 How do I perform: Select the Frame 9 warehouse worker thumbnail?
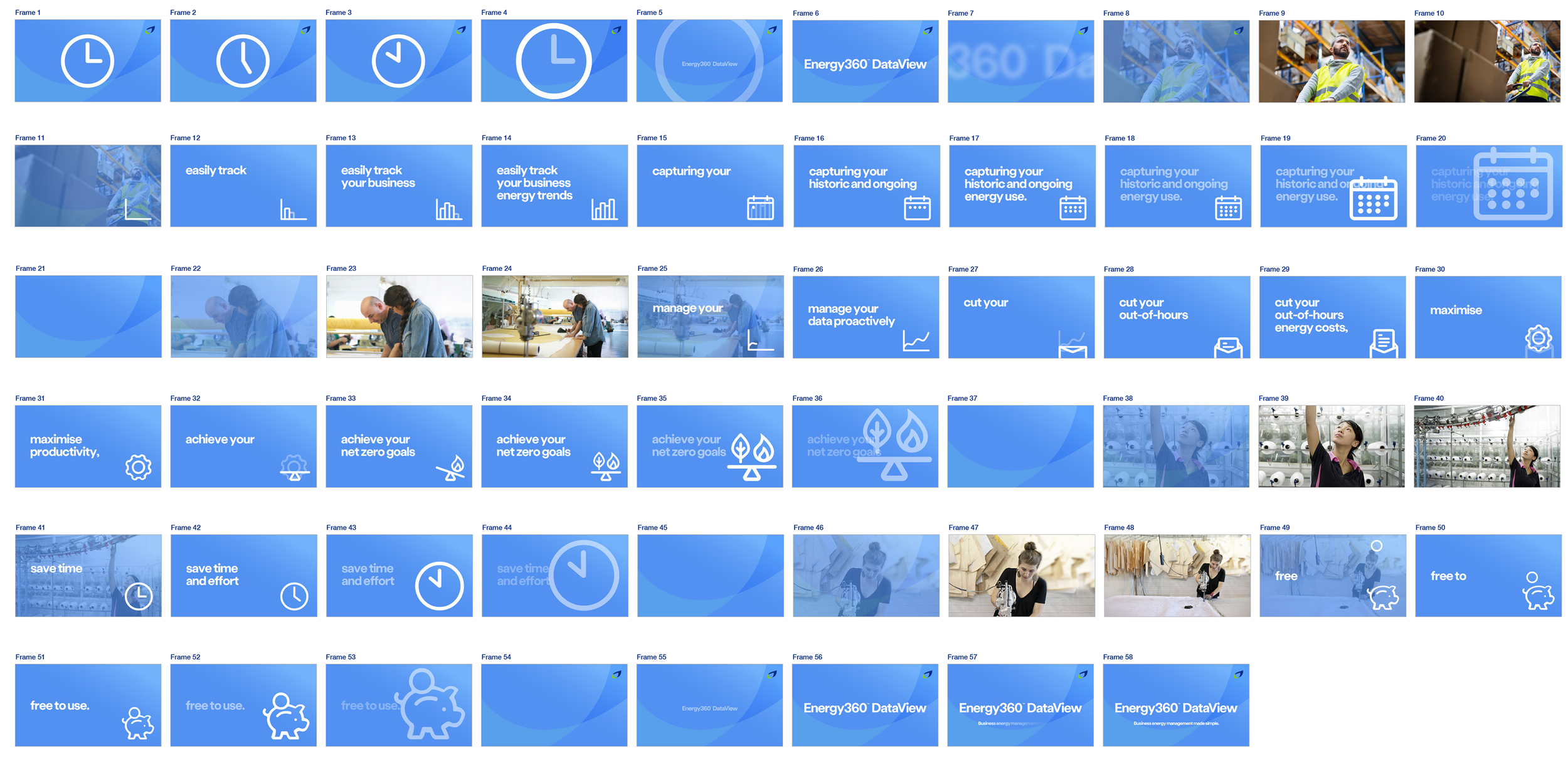coord(1331,61)
